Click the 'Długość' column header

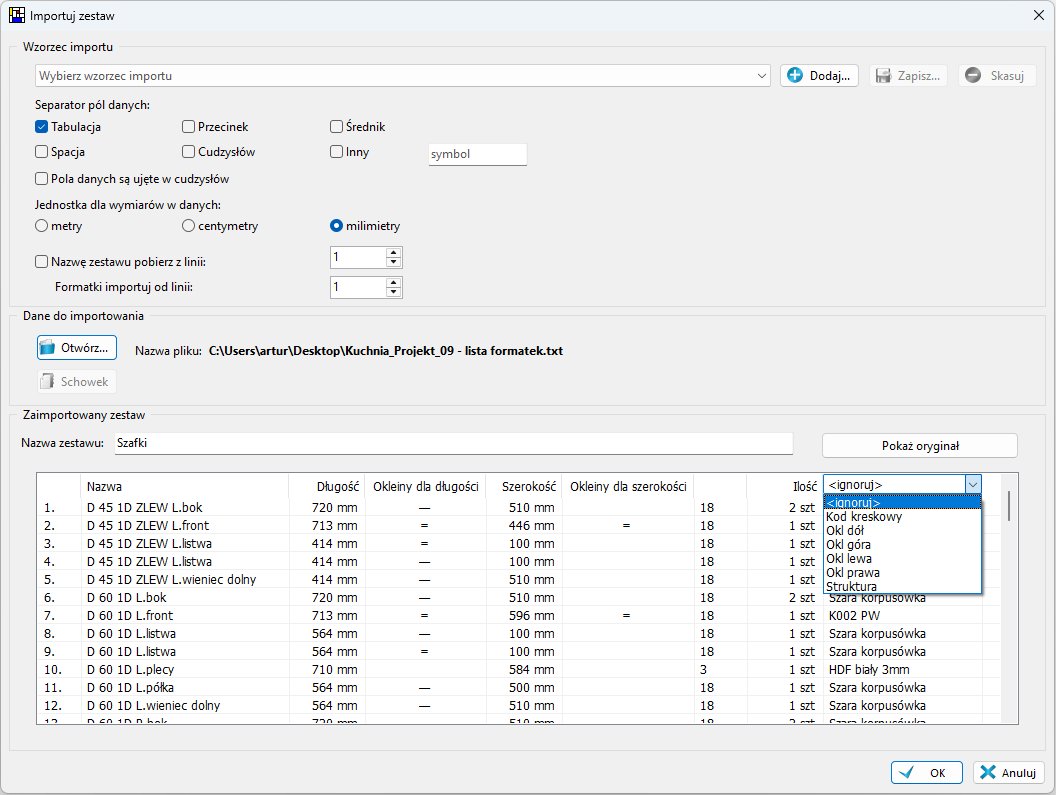pos(337,486)
